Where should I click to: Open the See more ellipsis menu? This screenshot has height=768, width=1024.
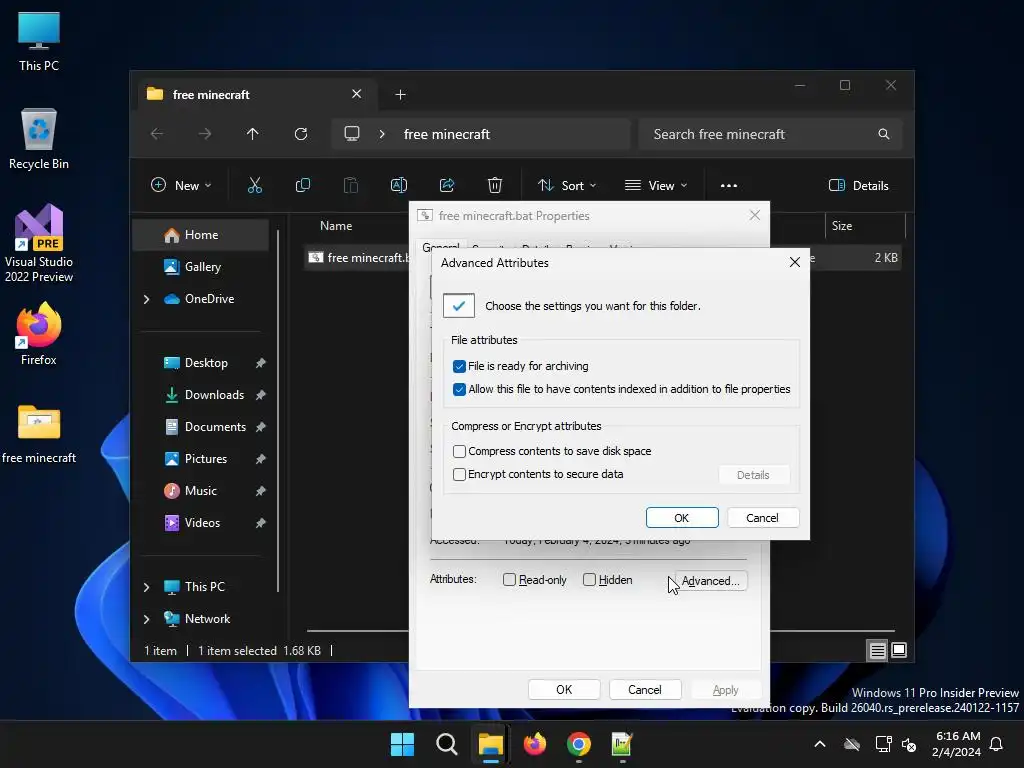729,185
